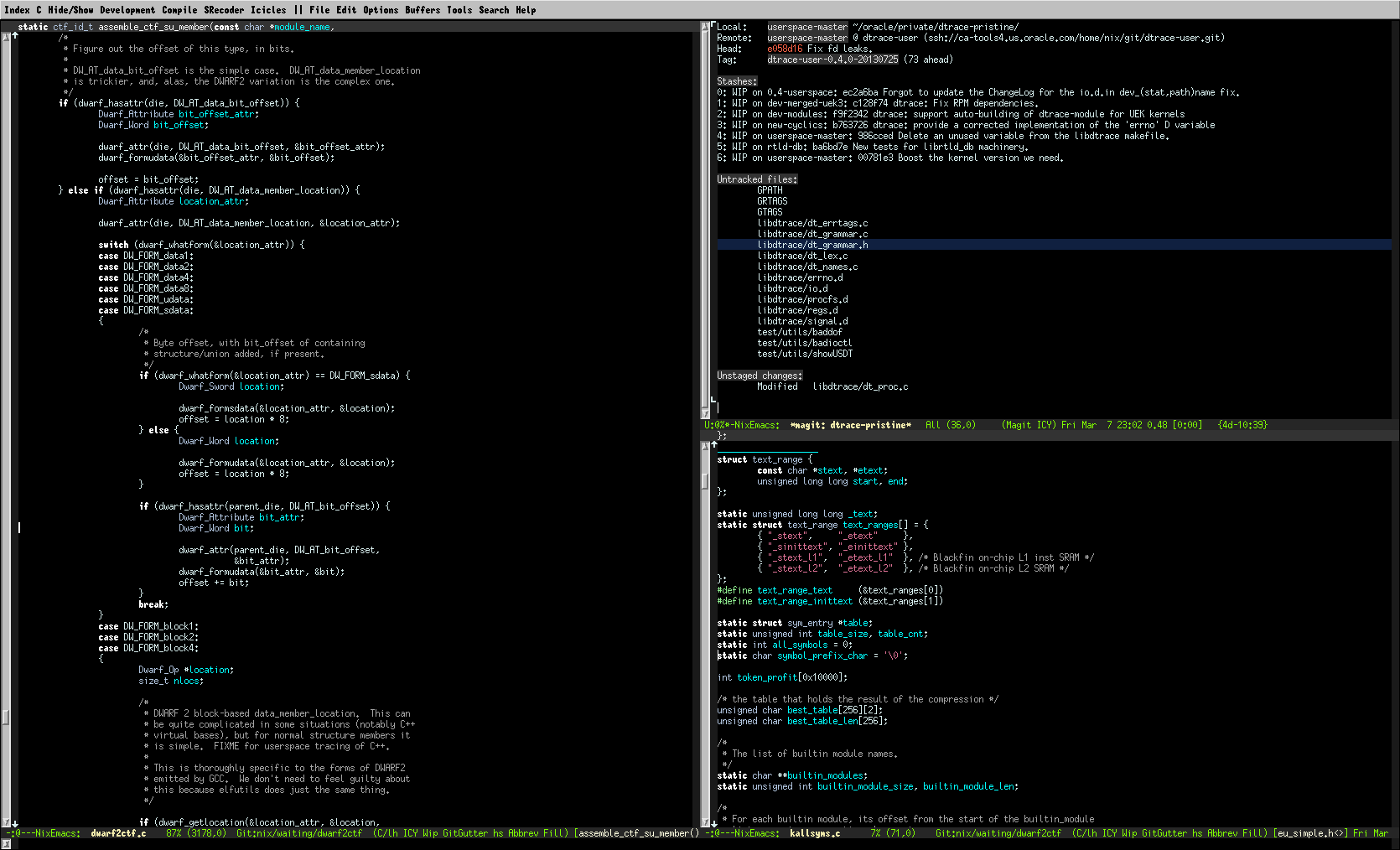This screenshot has width=1400, height=850.
Task: Click the dtrace-user-0.4.0-20130725 tag
Action: click(x=832, y=60)
